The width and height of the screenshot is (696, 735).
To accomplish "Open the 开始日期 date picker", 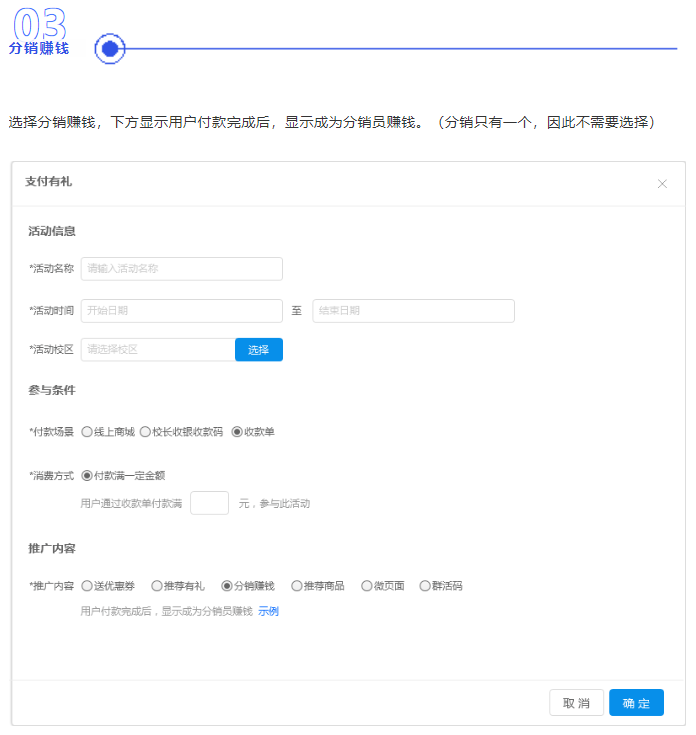I will 181,311.
